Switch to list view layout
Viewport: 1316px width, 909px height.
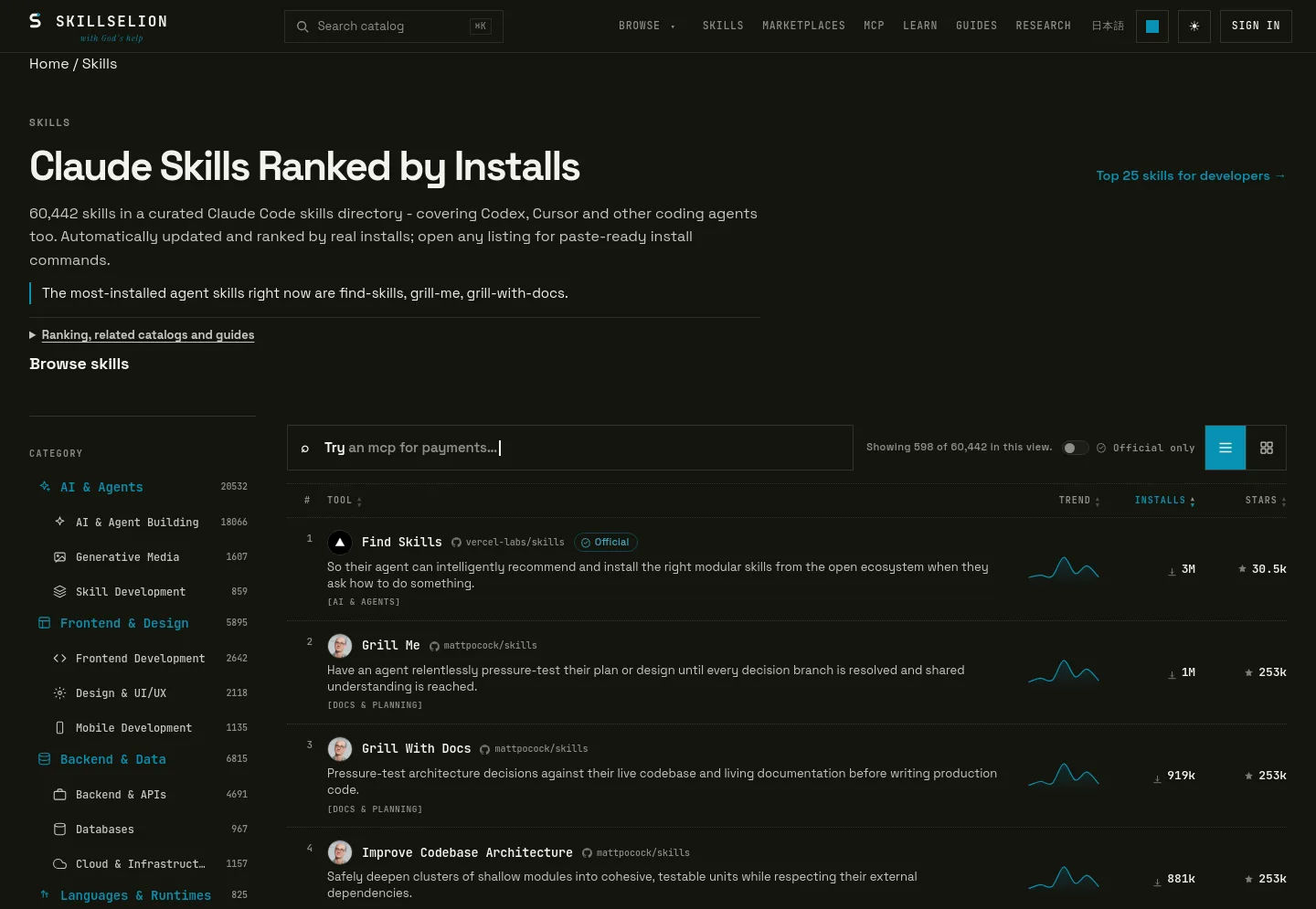[1226, 448]
